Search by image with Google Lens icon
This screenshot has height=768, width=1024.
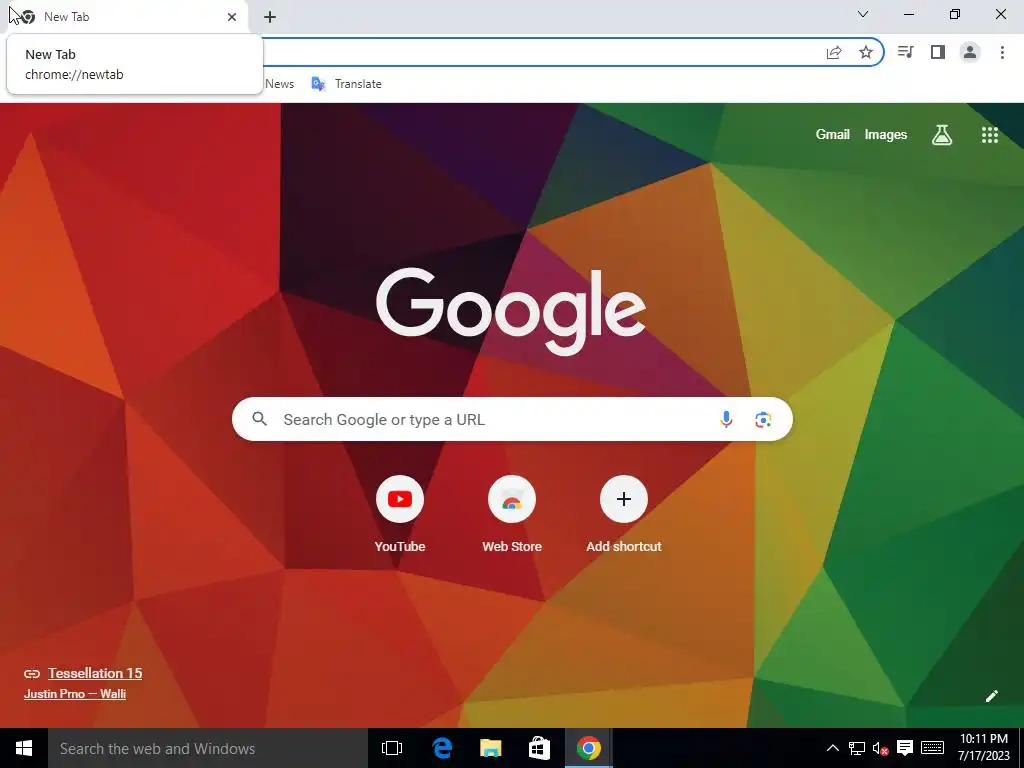[763, 419]
